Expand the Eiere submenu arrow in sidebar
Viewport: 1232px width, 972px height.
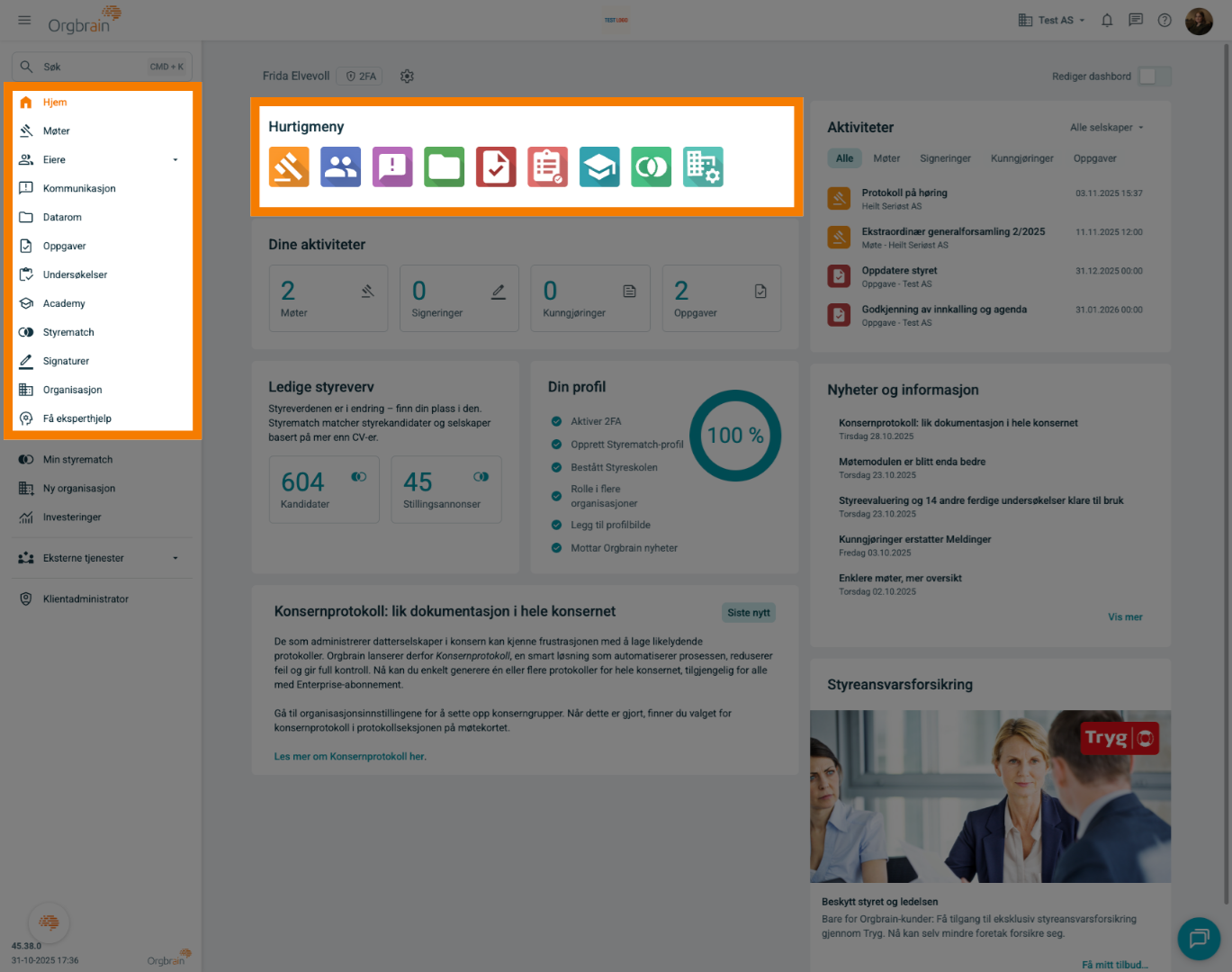175,160
